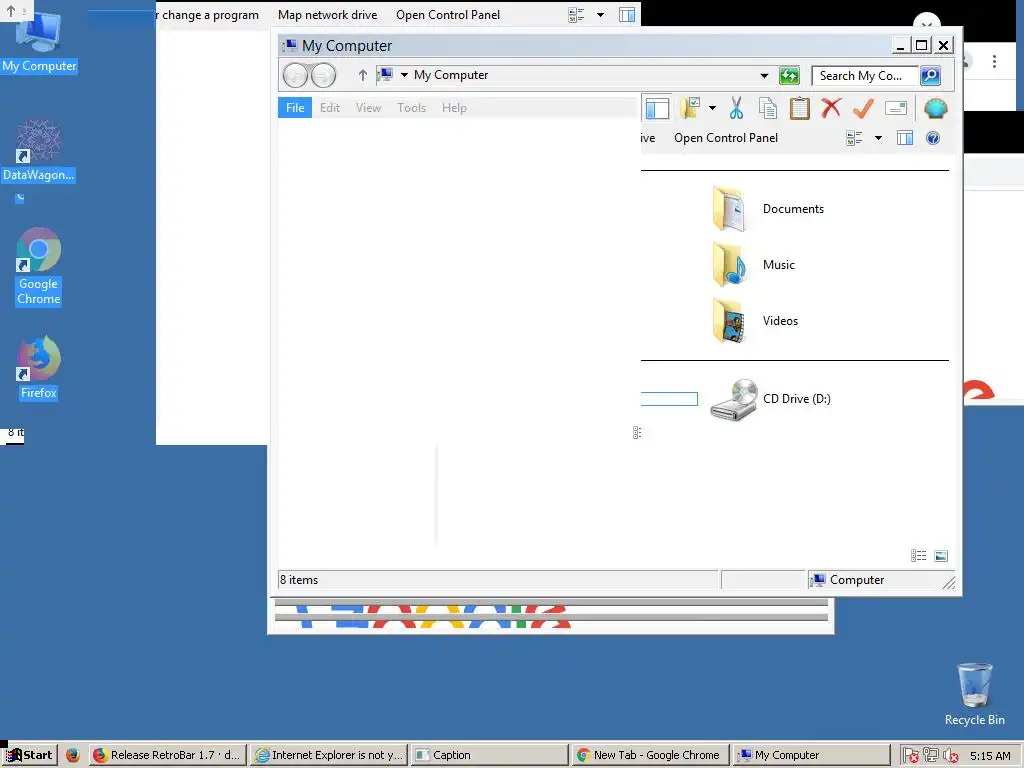Click the Recycle Bin desktop icon
This screenshot has width=1024, height=768.
pyautogui.click(x=974, y=695)
